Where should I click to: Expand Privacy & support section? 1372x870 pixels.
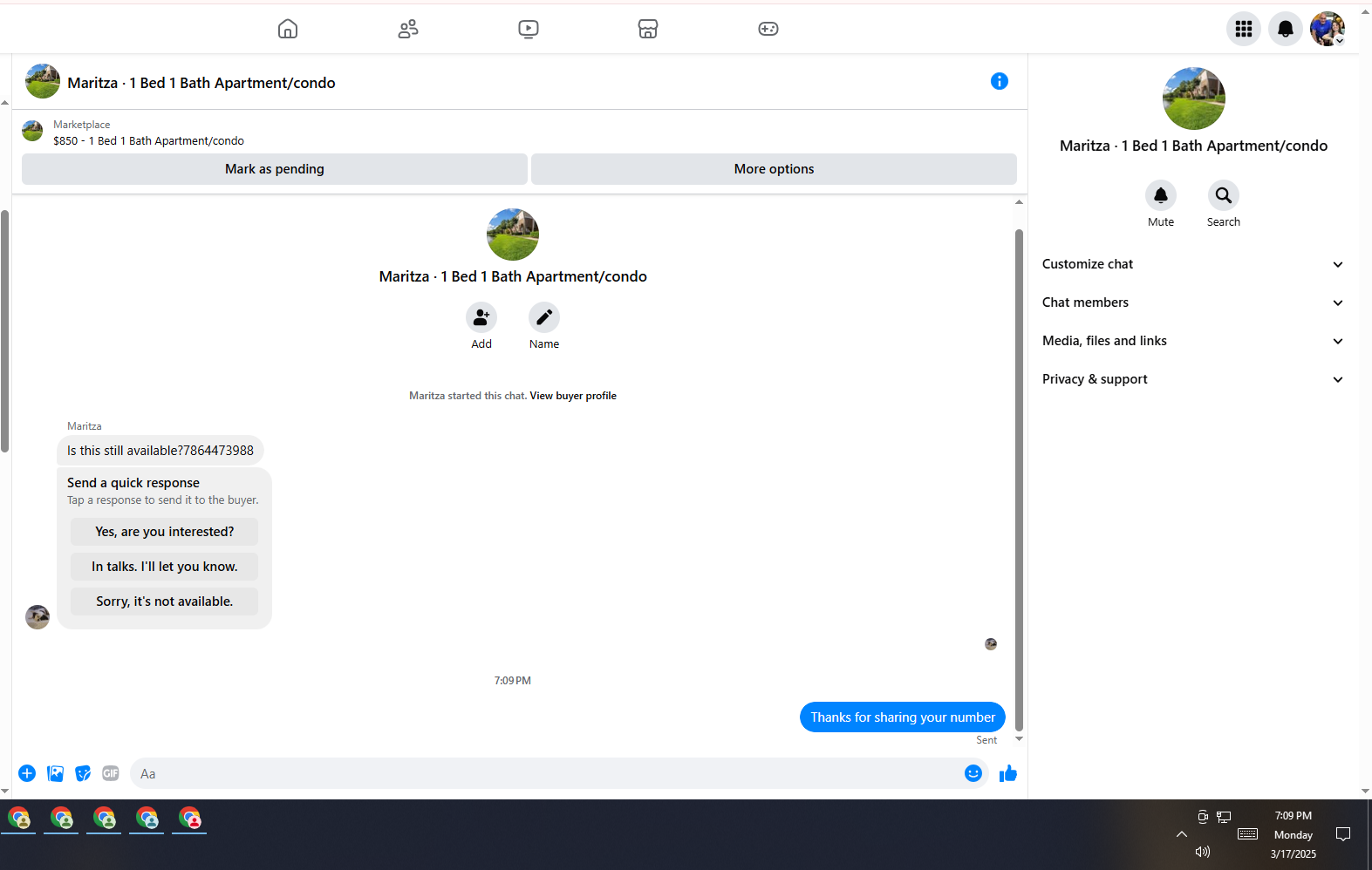1193,379
